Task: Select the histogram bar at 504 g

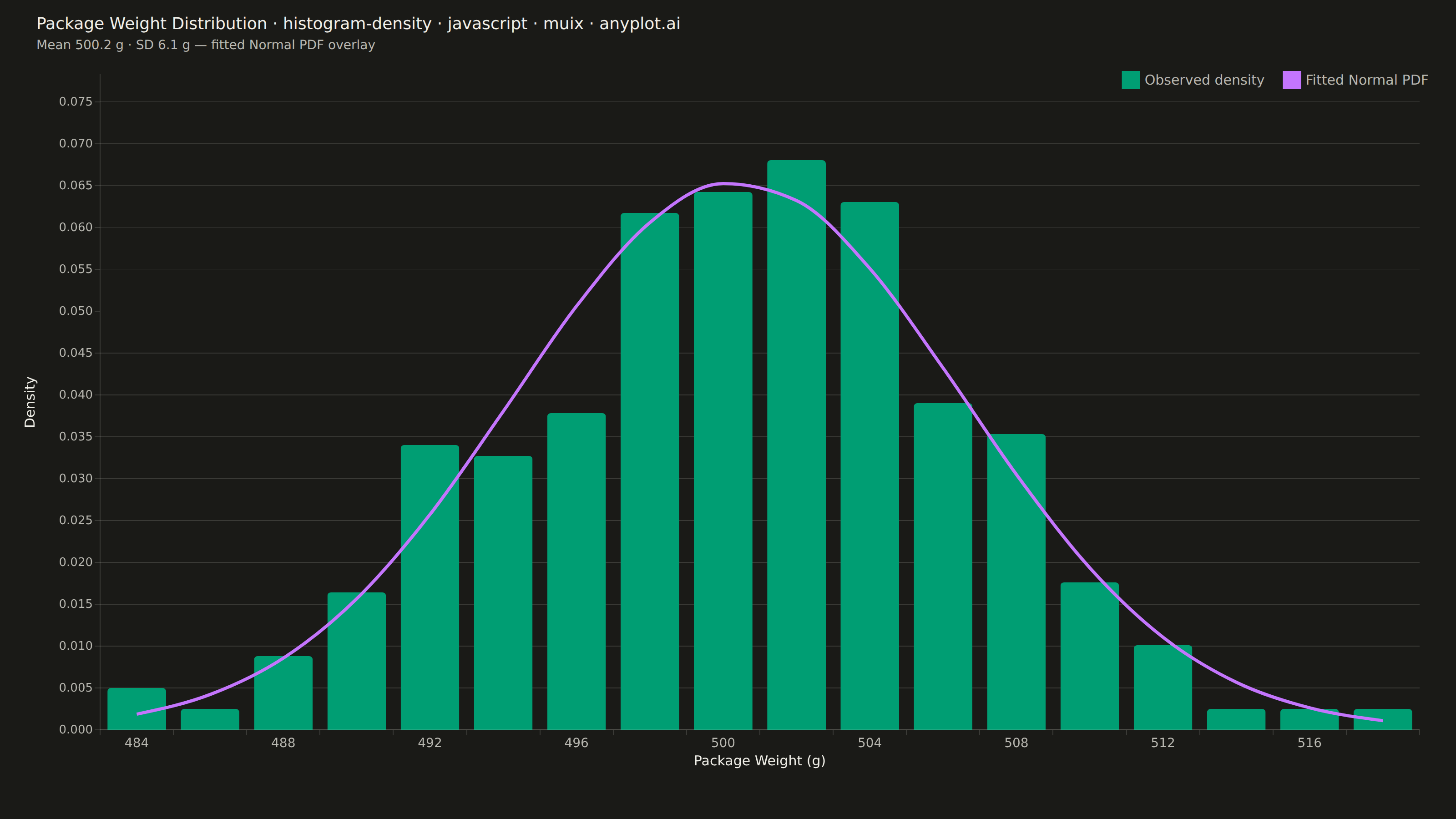Action: click(870, 466)
